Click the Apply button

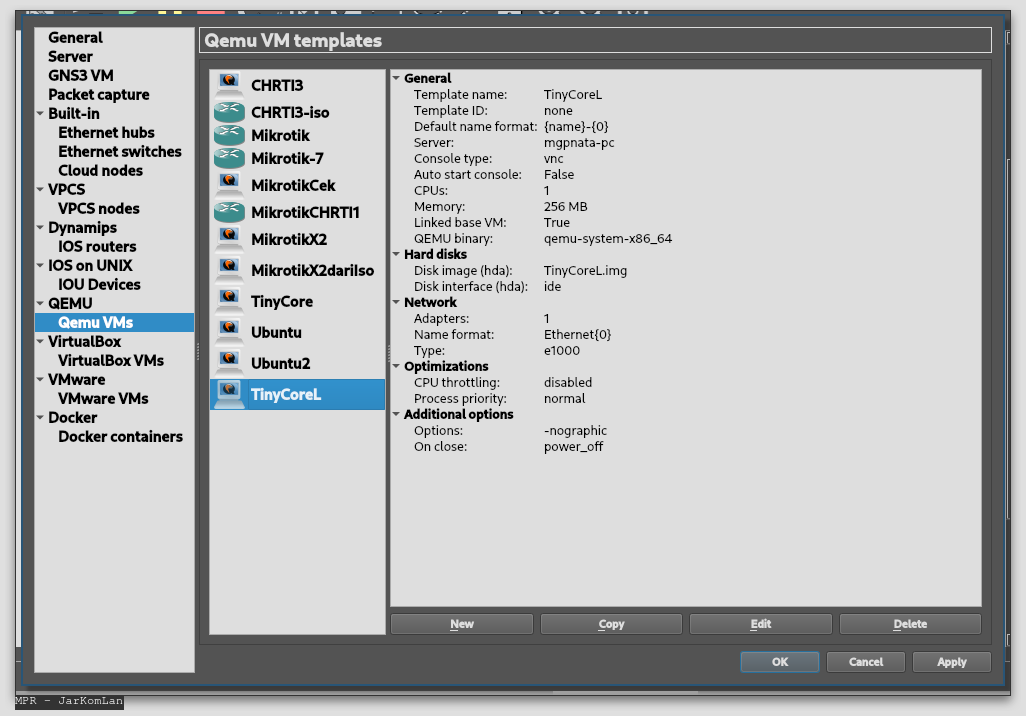pos(951,662)
